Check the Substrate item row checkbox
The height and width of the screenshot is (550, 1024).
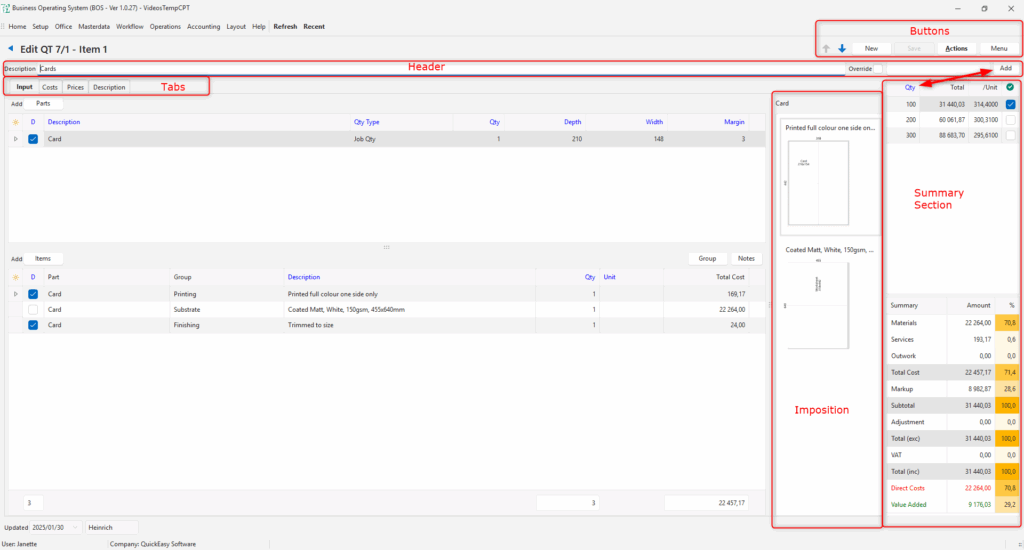click(x=33, y=310)
